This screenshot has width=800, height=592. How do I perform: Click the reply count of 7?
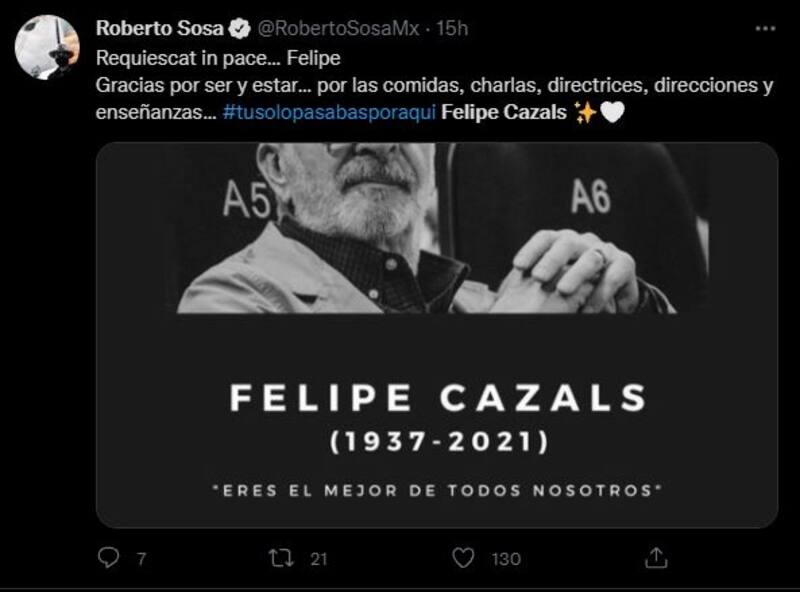141,559
